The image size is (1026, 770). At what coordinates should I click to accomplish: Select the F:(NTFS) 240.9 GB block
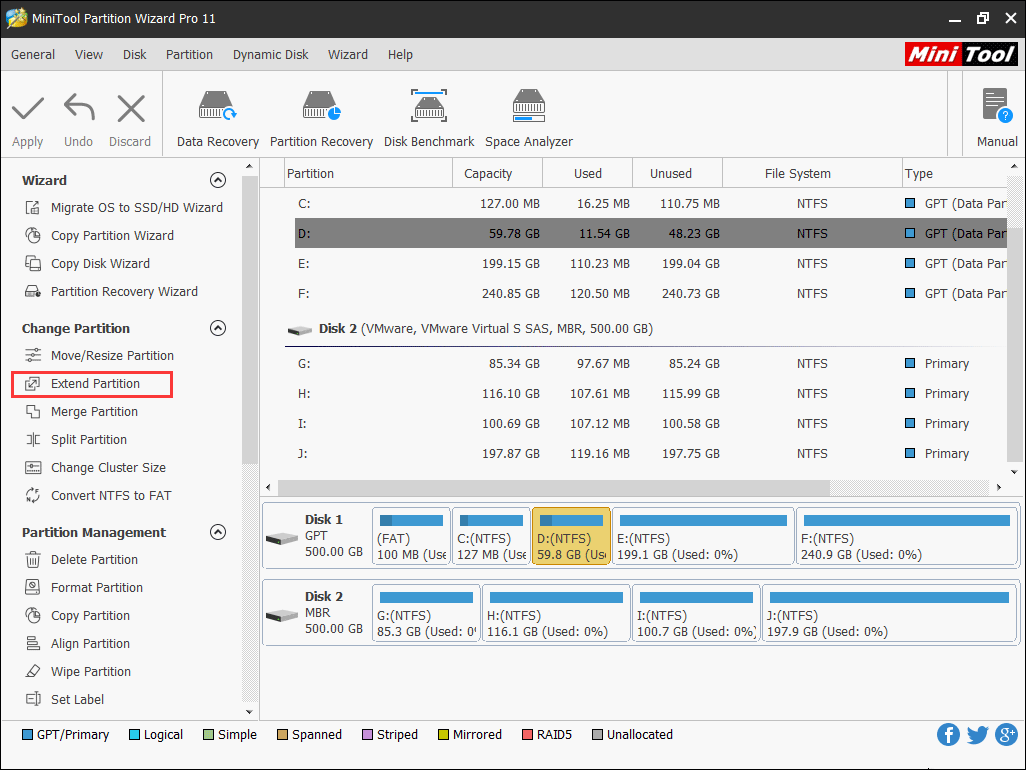[906, 536]
